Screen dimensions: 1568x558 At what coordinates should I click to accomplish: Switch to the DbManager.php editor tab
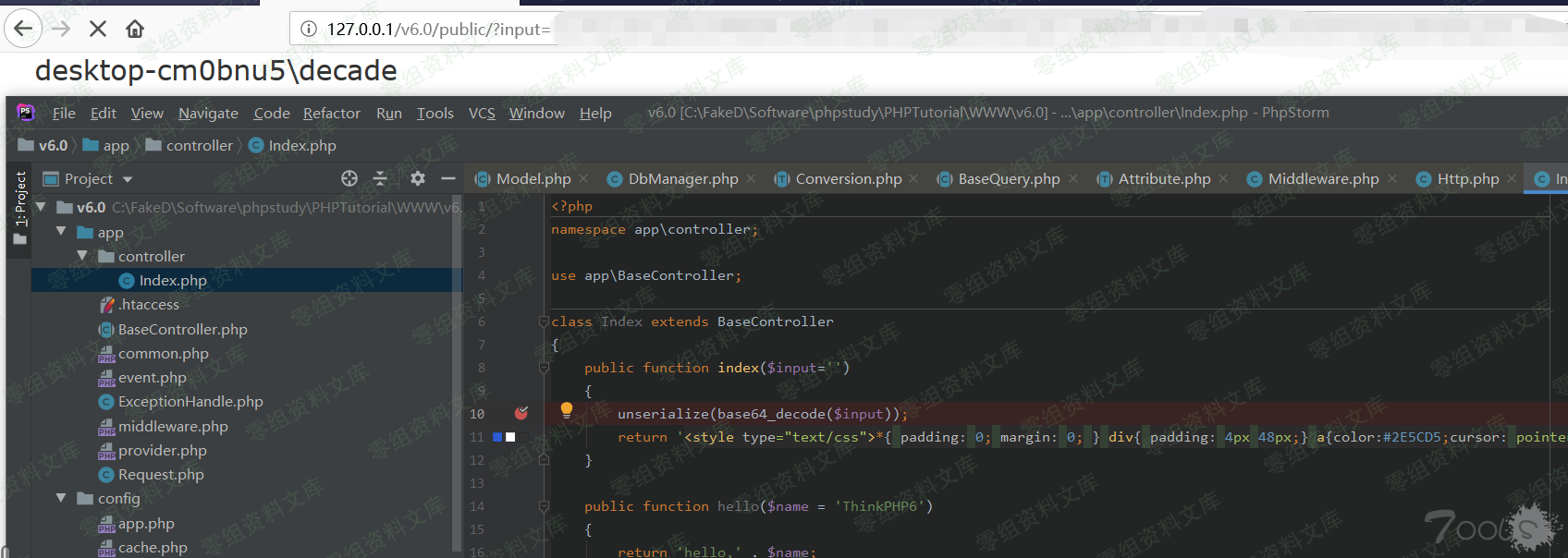pos(682,178)
